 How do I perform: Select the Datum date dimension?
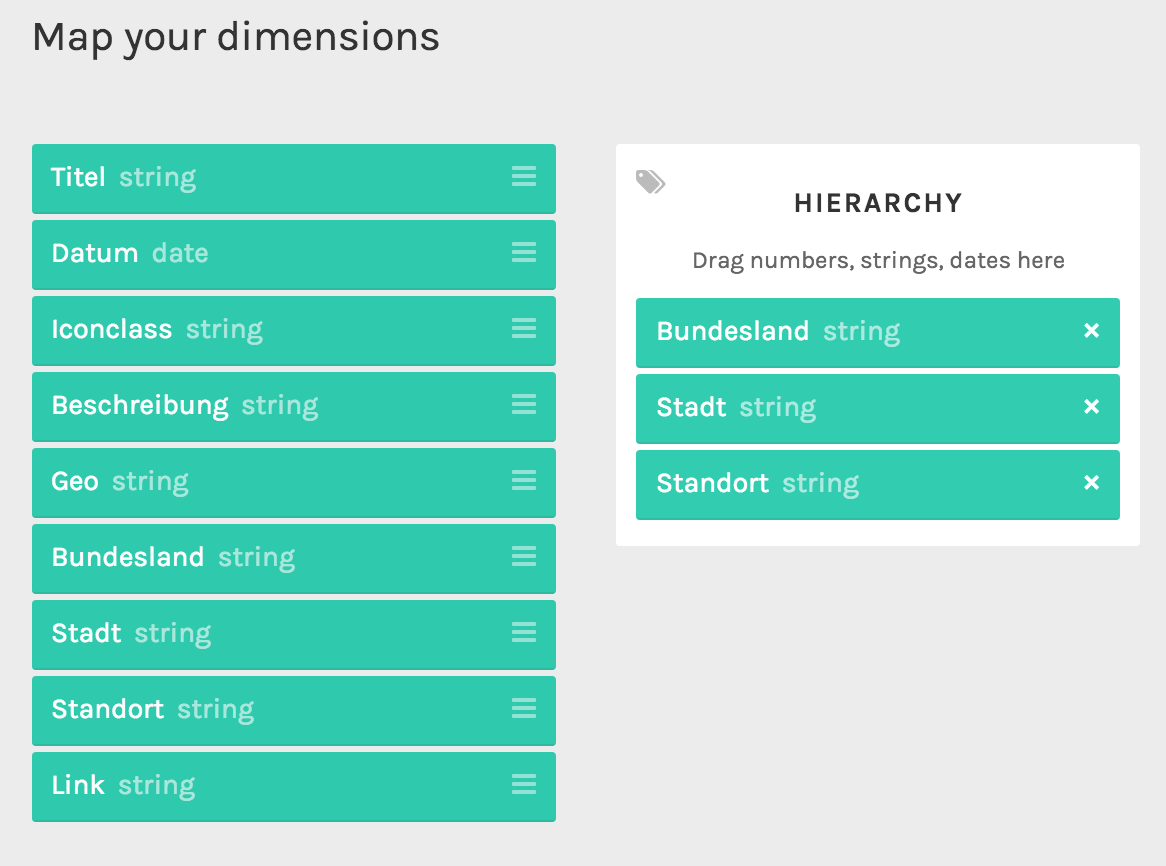[294, 254]
